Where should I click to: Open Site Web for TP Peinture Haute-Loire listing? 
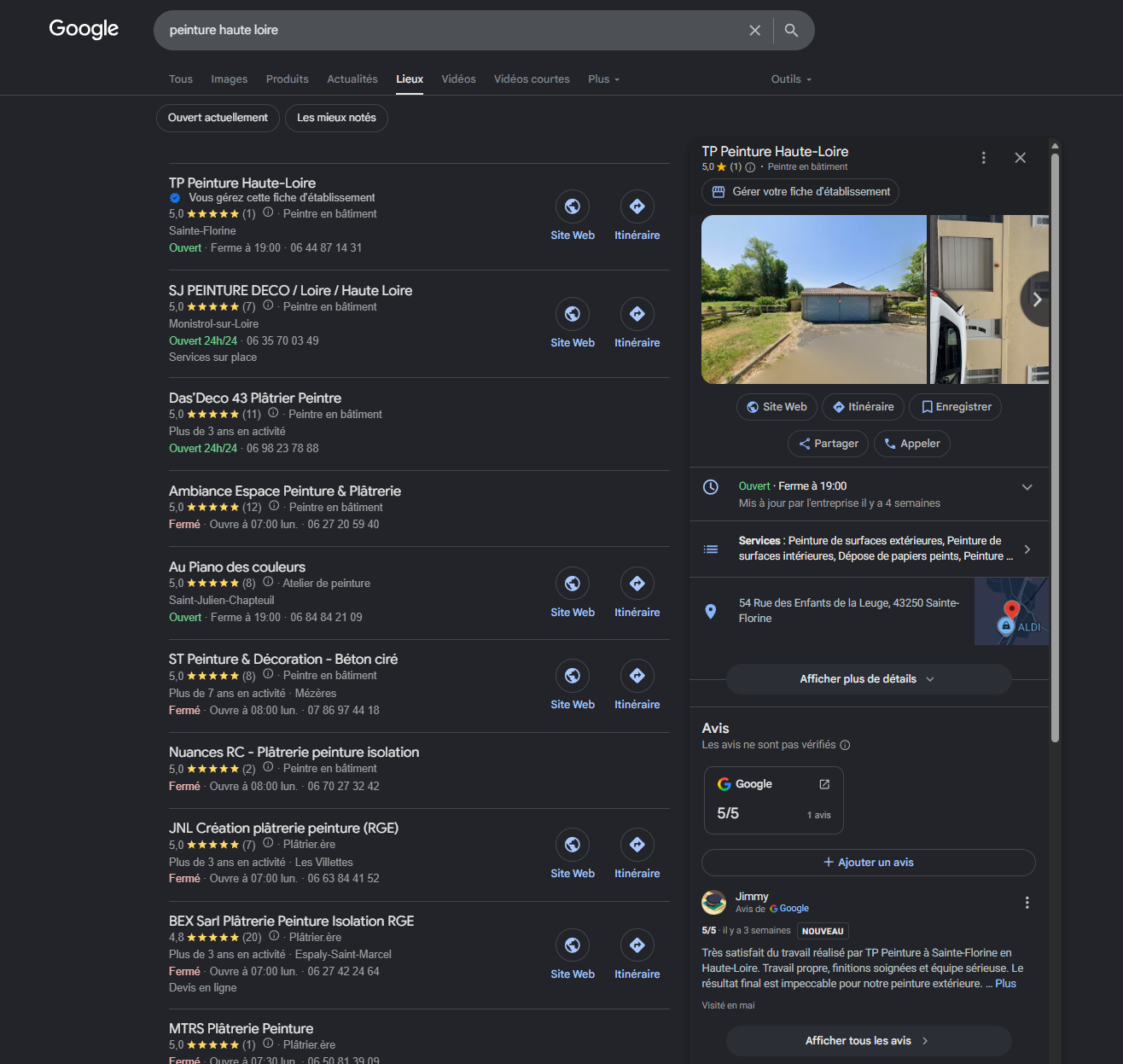coord(573,217)
